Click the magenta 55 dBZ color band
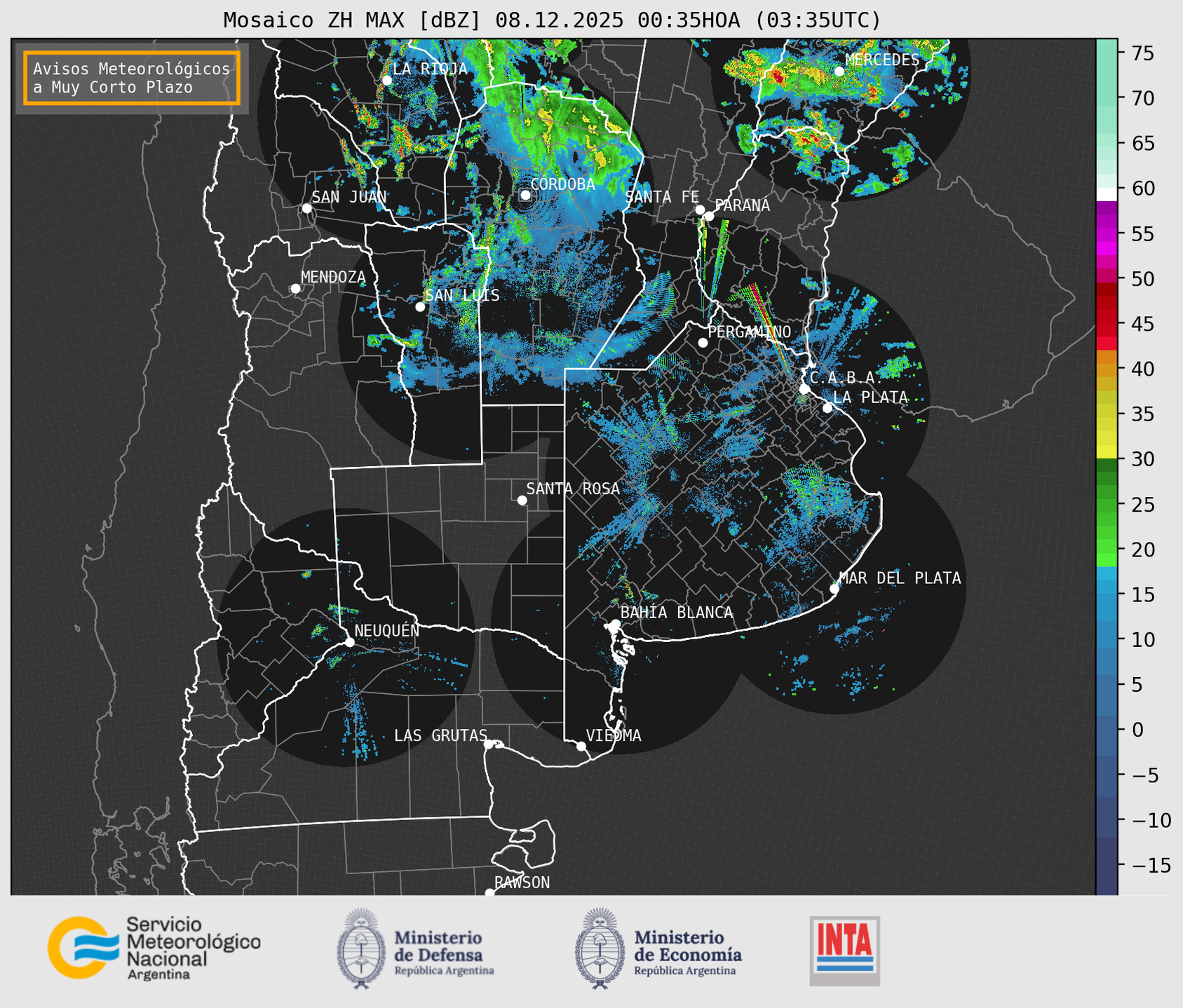Viewport: 1183px width, 1008px height. pyautogui.click(x=1107, y=234)
